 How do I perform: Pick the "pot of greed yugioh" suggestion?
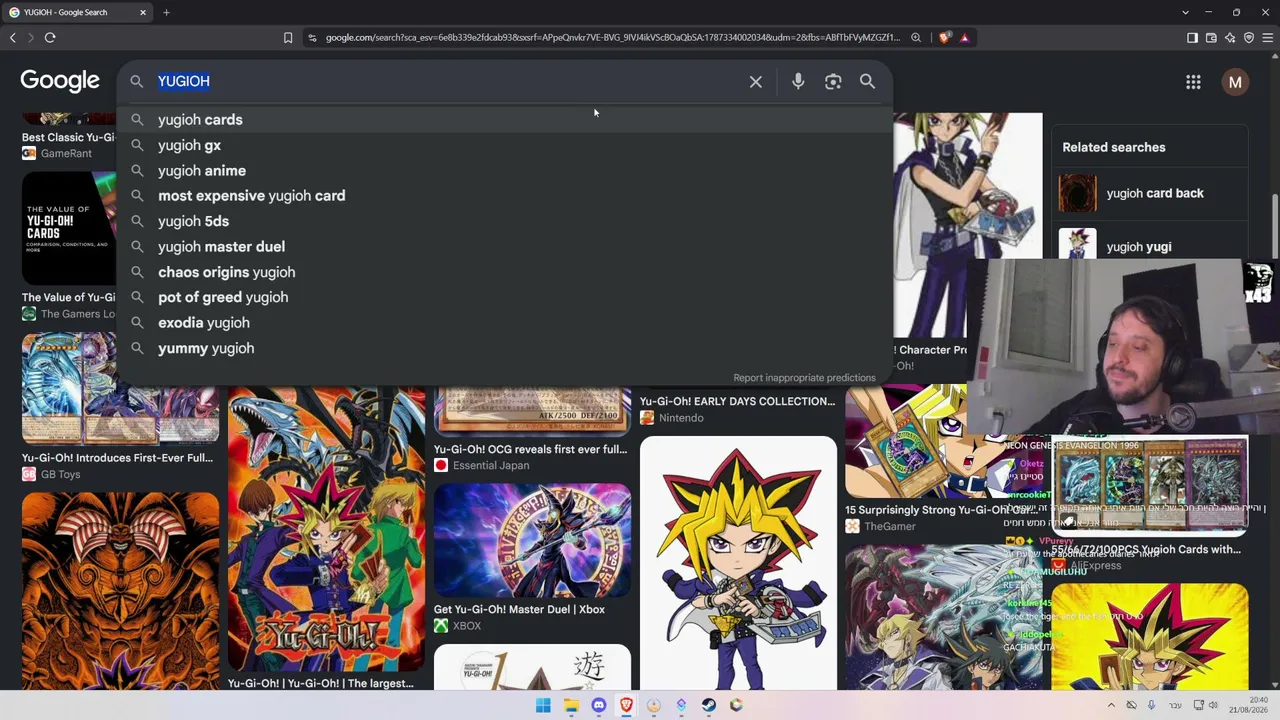[x=504, y=297]
